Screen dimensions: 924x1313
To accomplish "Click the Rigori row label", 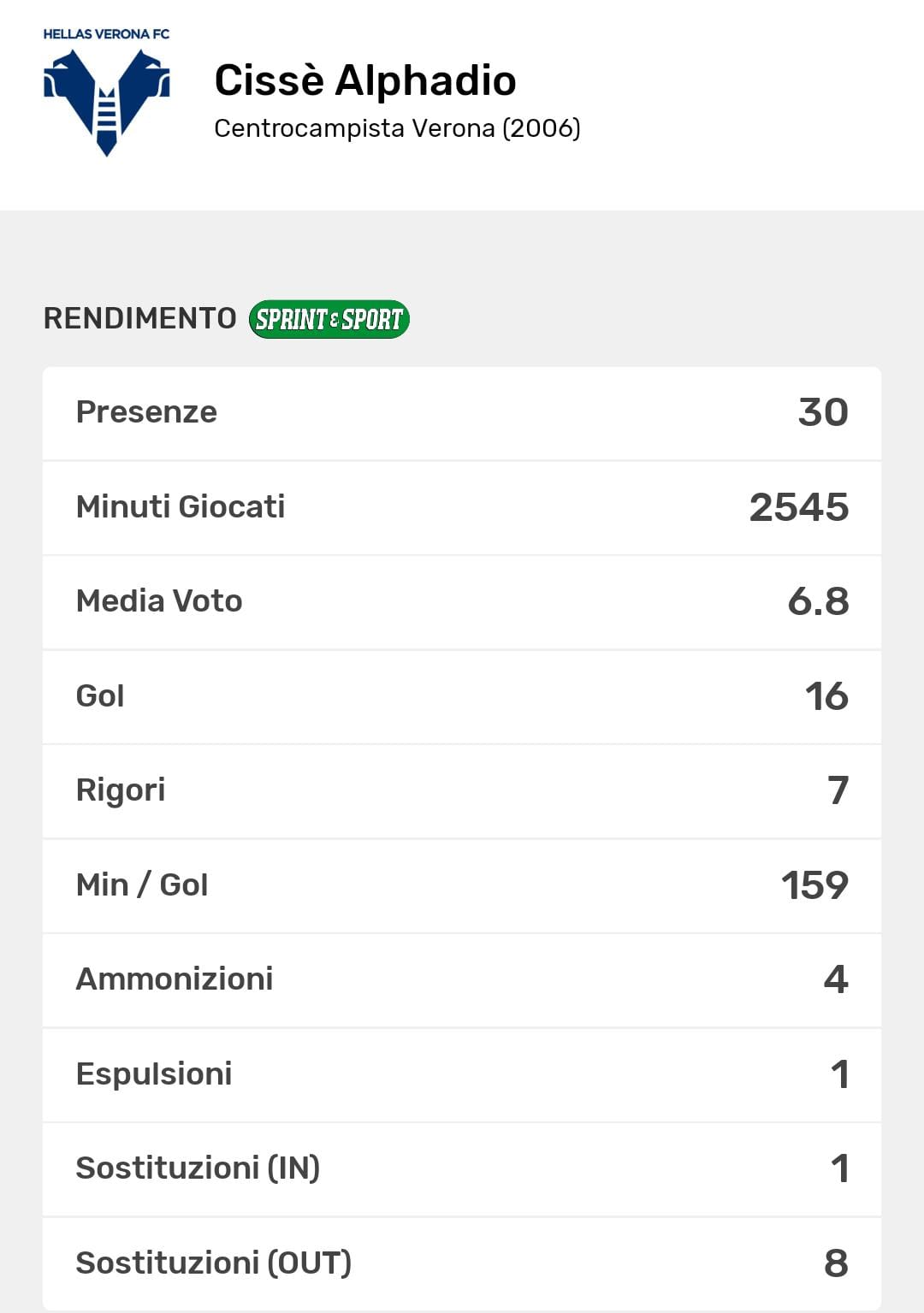I will [121, 790].
